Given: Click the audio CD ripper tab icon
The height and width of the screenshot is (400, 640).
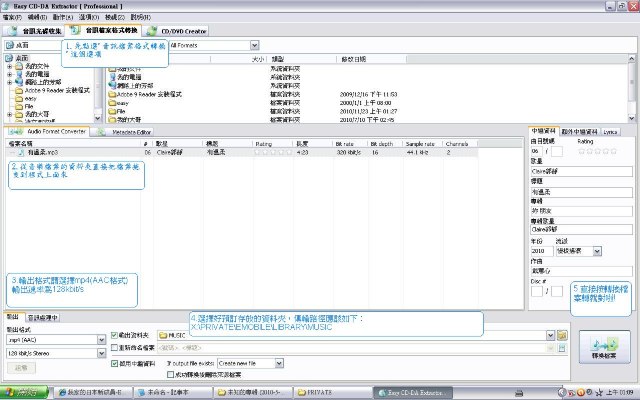Looking at the screenshot, I should pos(12,31).
